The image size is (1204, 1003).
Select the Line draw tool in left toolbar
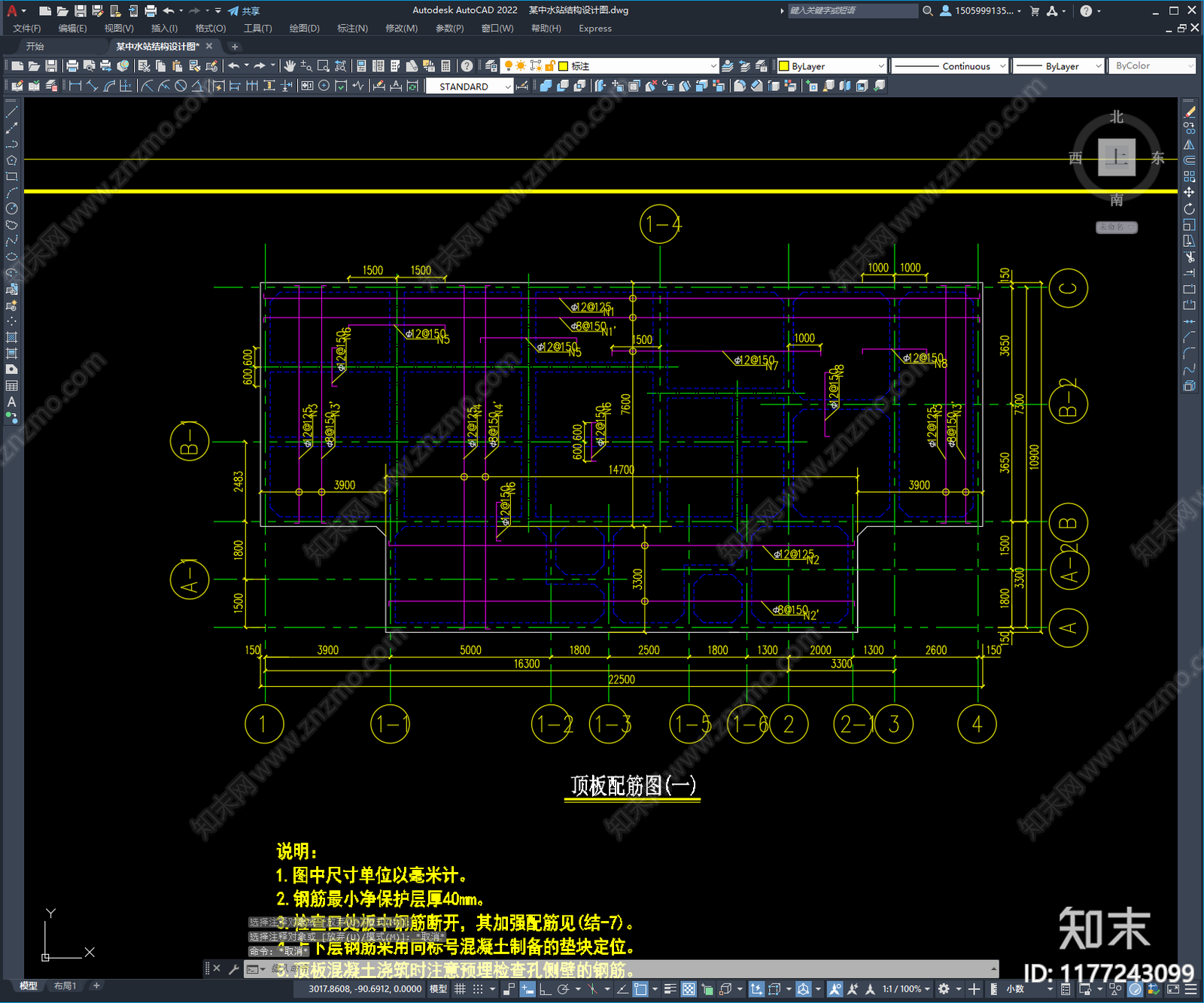coord(11,112)
